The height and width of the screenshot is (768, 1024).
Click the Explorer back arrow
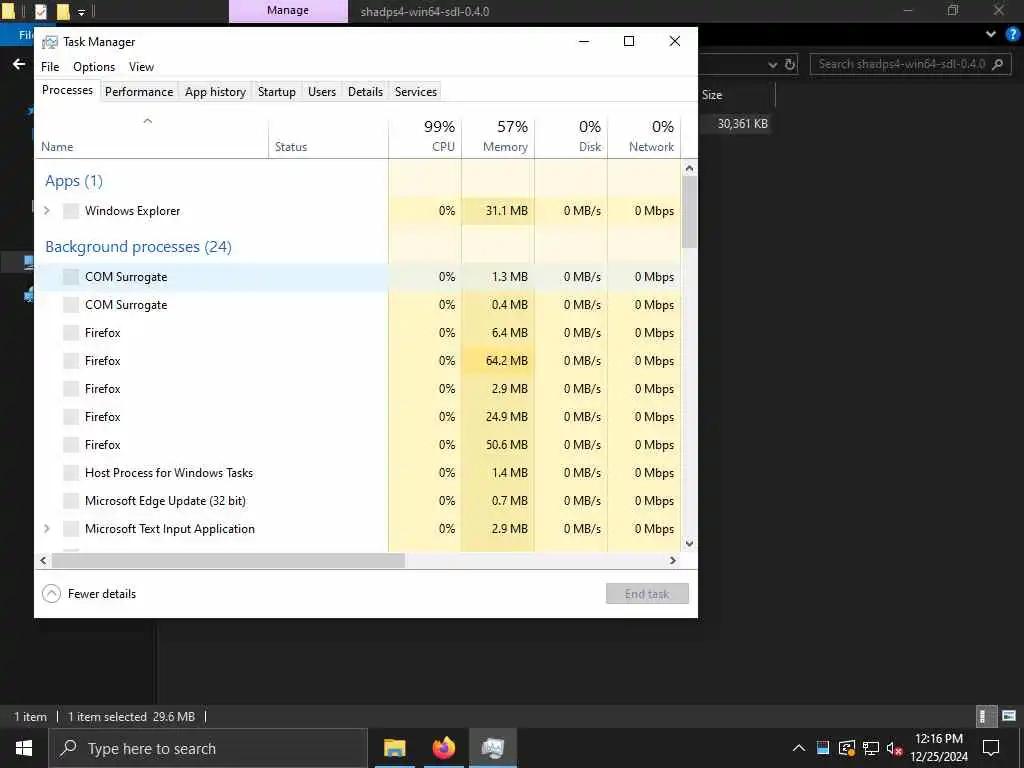pyautogui.click(x=19, y=64)
